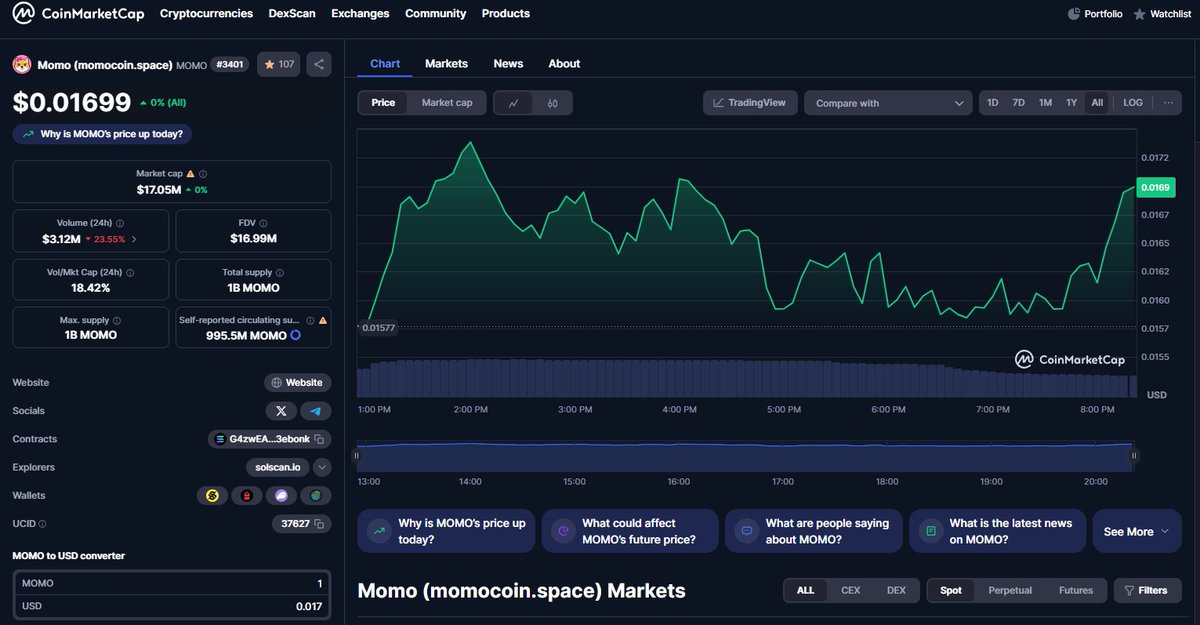The width and height of the screenshot is (1200, 625).
Task: Visit the MOMO Website link
Action: (x=297, y=382)
